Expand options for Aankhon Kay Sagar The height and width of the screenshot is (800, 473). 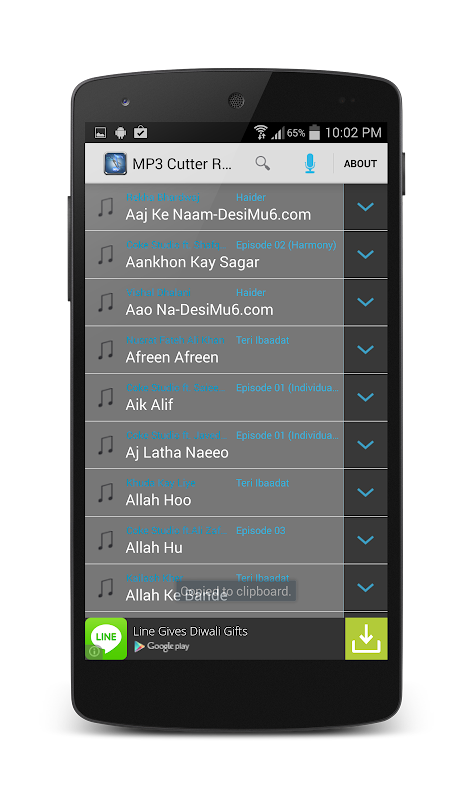pos(365,254)
